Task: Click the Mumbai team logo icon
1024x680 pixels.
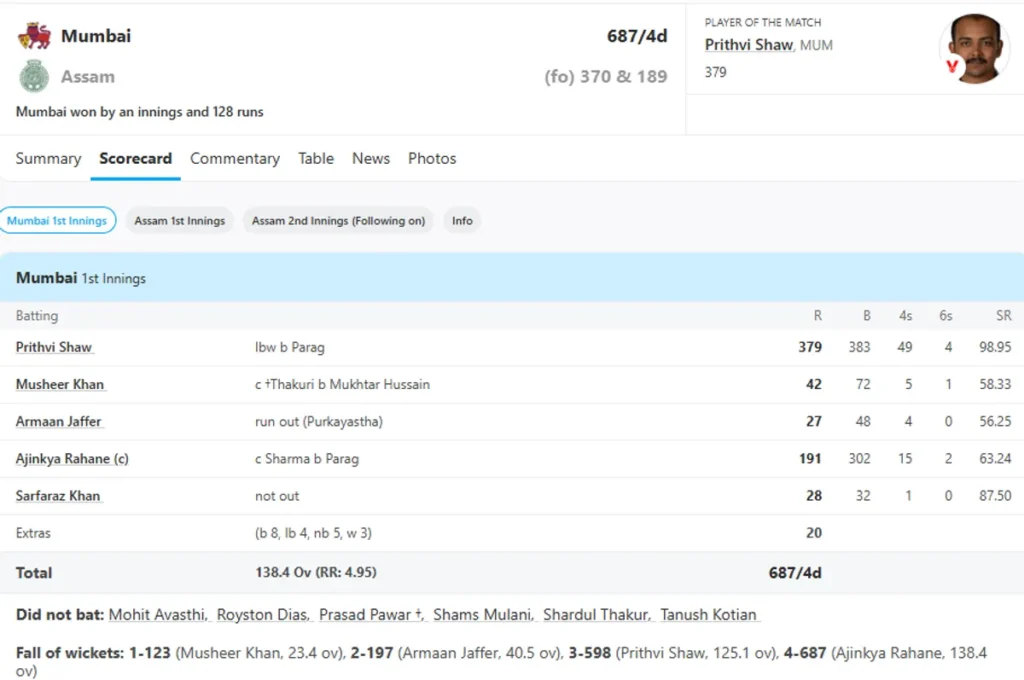Action: tap(35, 36)
